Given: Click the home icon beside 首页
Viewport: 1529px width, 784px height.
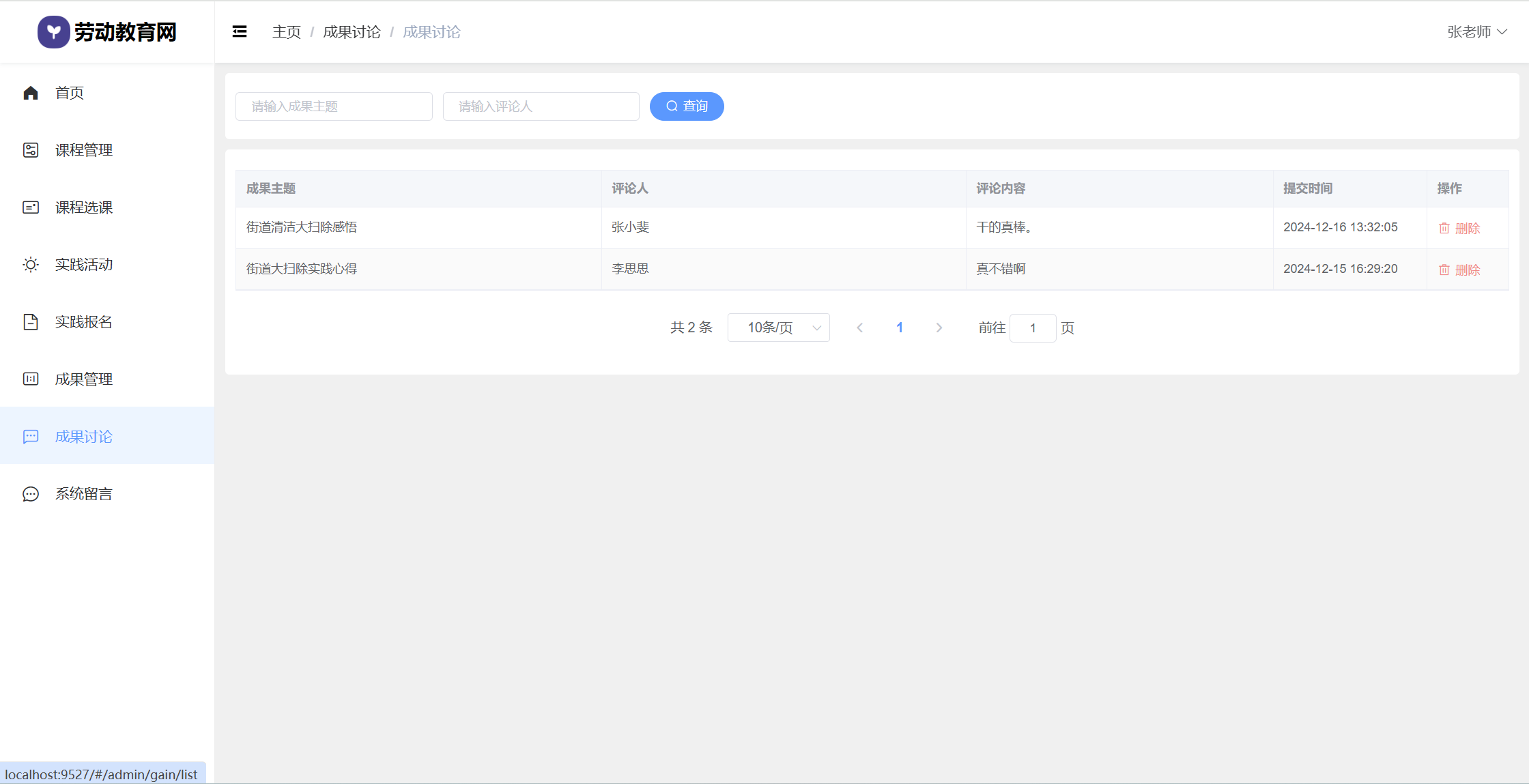Looking at the screenshot, I should tap(31, 93).
